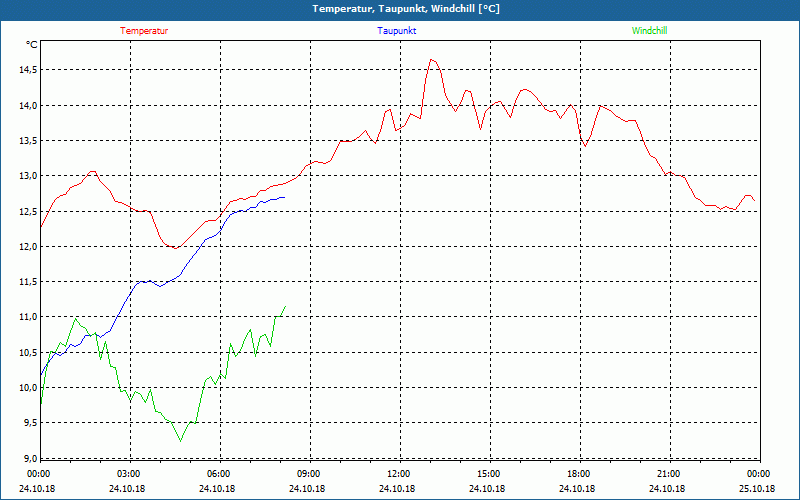Click the 25.10.18 date label

coord(757,489)
